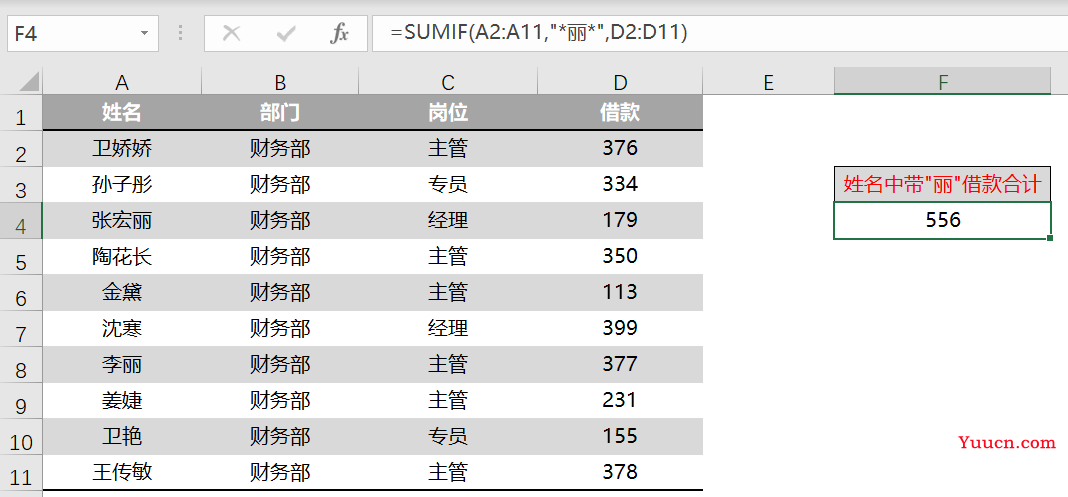Click 专员 in 孙子彤's row
This screenshot has height=497, width=1068.
tap(447, 184)
